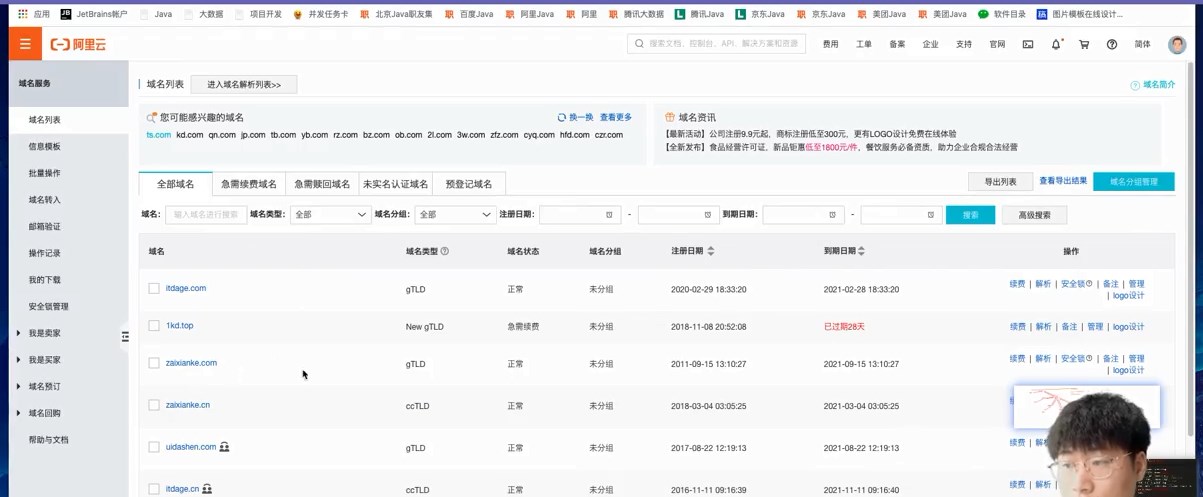Click 查看更多 link

point(616,117)
